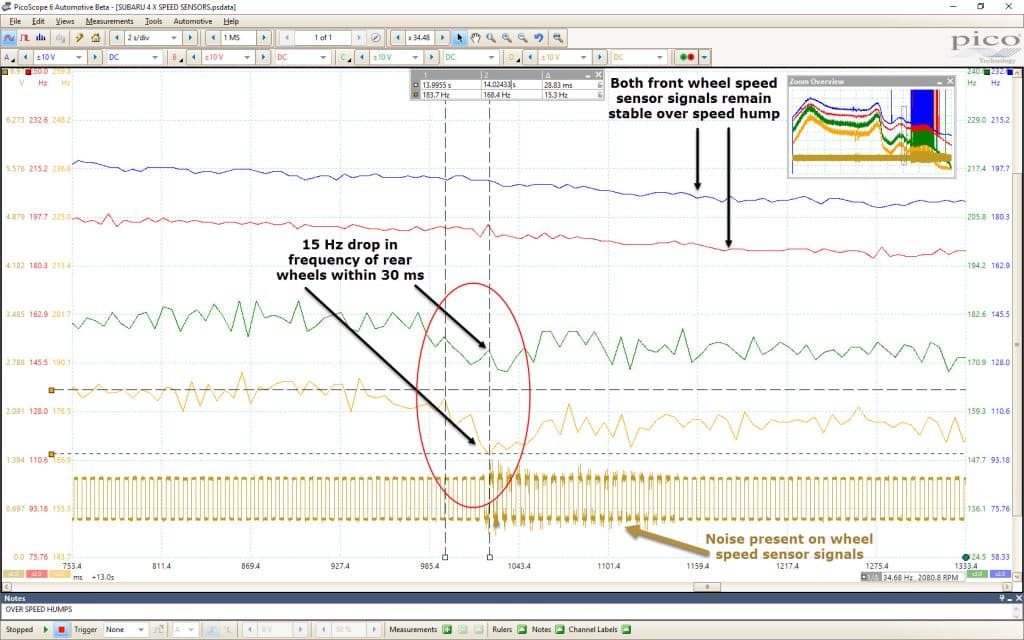Switch to Scope mode icon
Image resolution: width=1024 pixels, height=640 pixels.
coord(9,38)
